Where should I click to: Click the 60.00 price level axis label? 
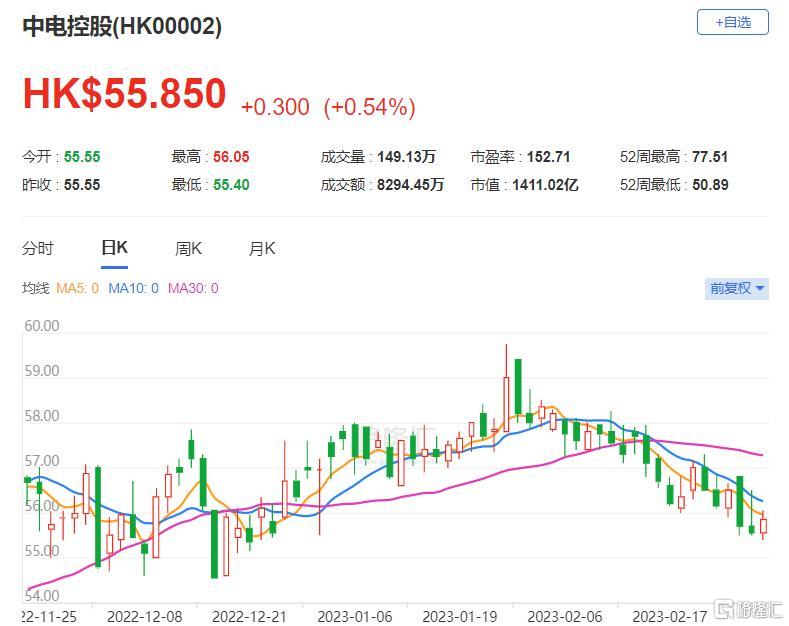click(x=41, y=326)
